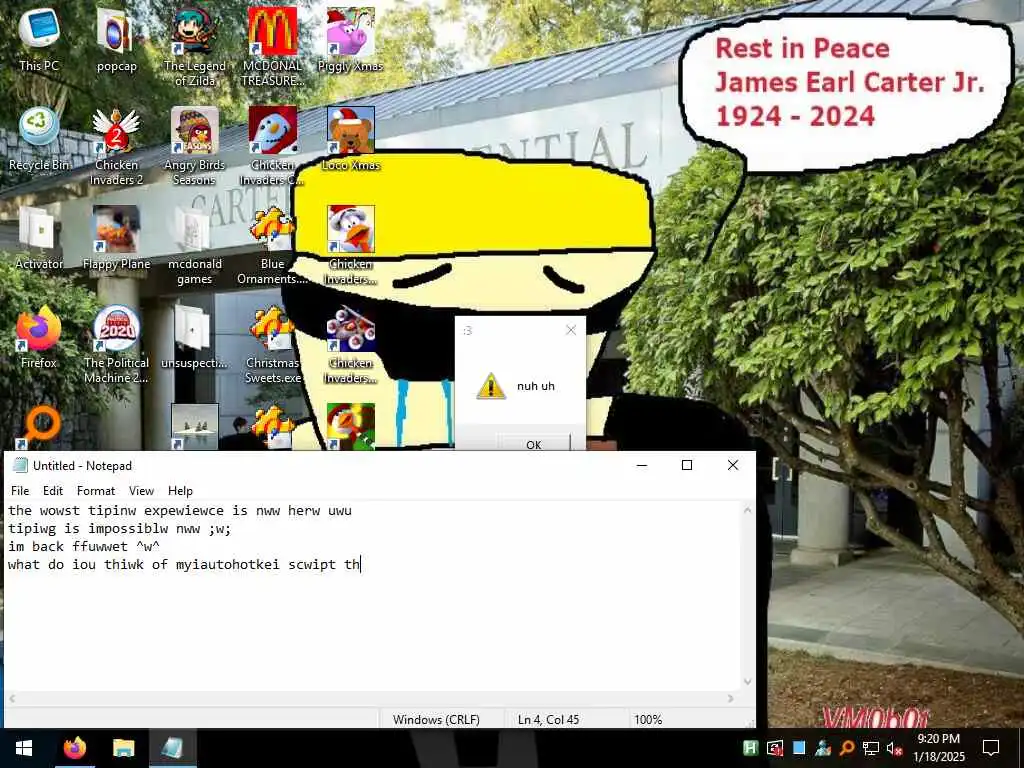The height and width of the screenshot is (768, 1024).
Task: Open the Notepad Edit menu
Action: [x=53, y=490]
